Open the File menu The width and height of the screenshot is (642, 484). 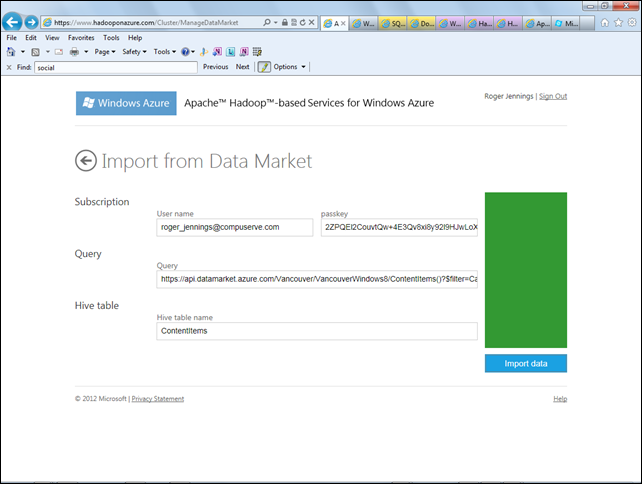[11, 38]
